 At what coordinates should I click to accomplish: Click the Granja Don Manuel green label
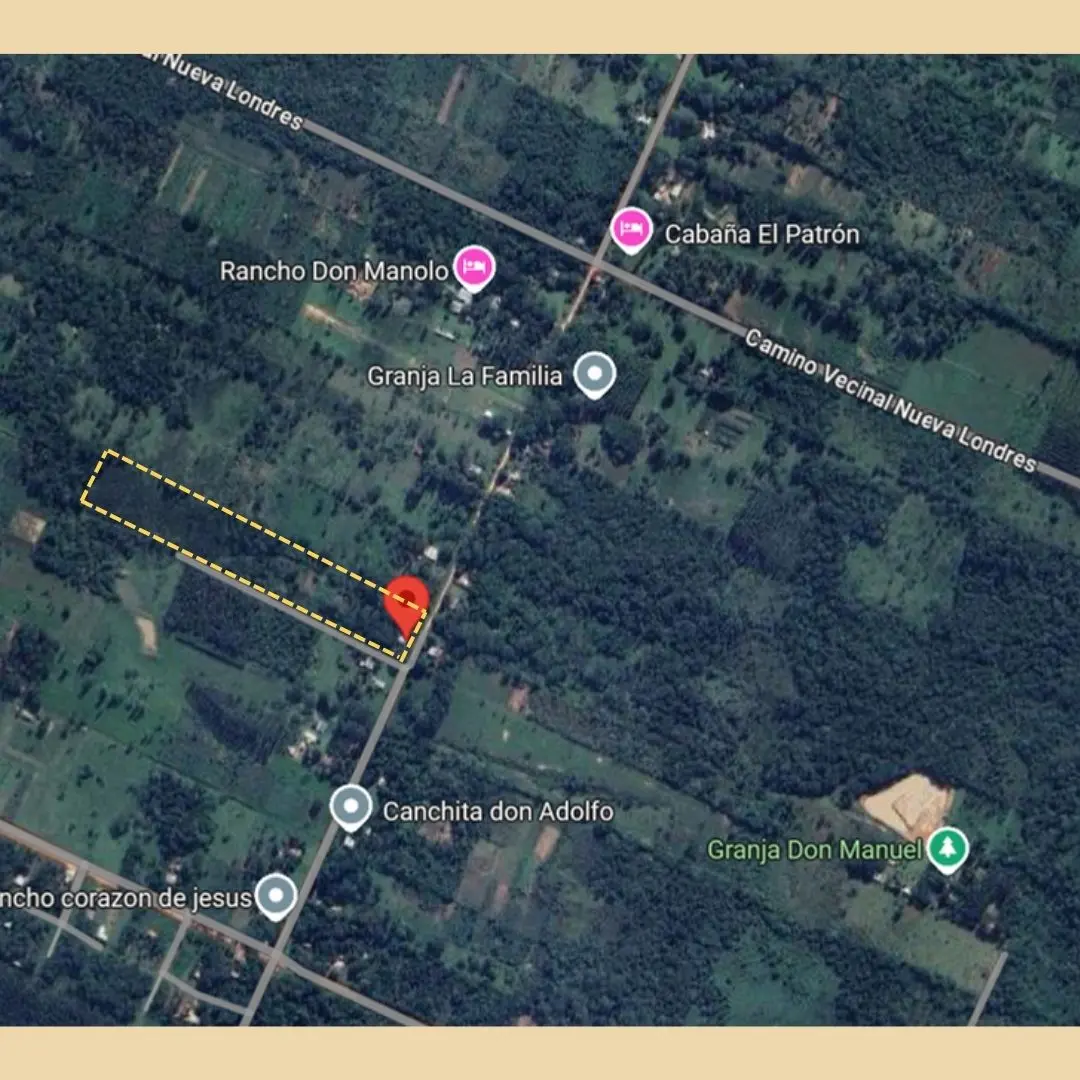814,850
